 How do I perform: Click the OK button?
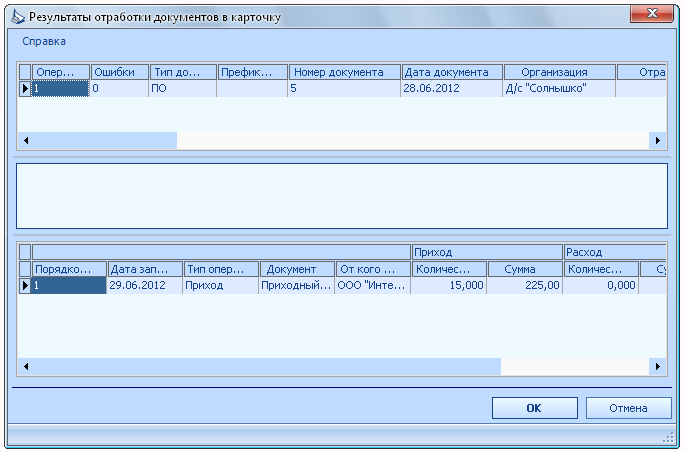coord(534,408)
